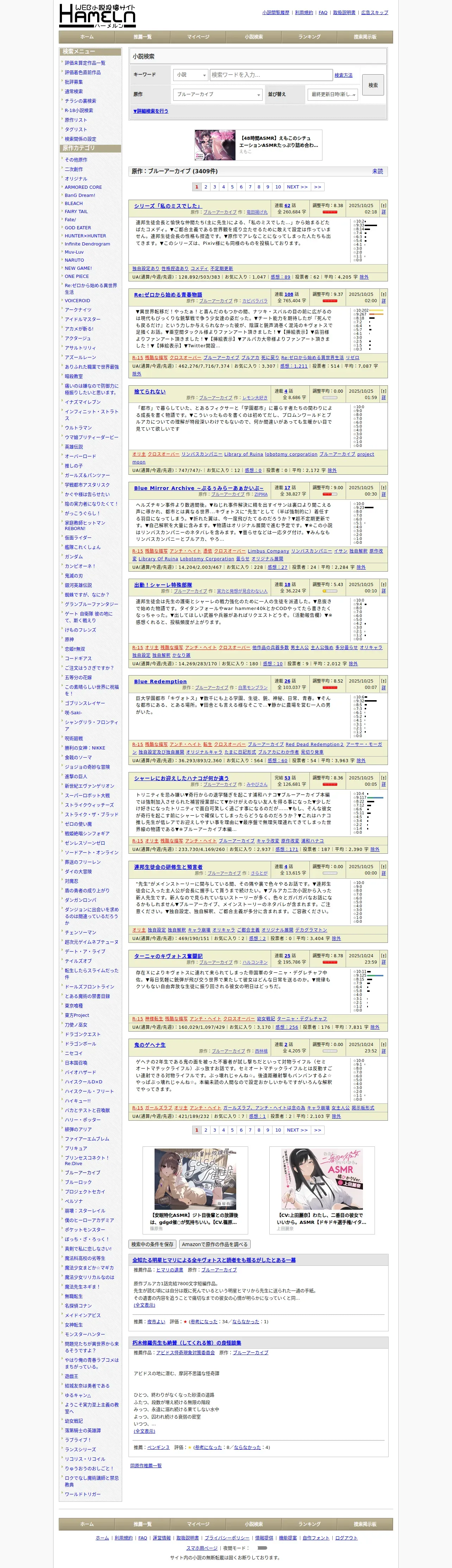Screen dimensions: 452x1568
Task: Open the 二番目の彼女 ASMR ad image
Action: 322,1179
